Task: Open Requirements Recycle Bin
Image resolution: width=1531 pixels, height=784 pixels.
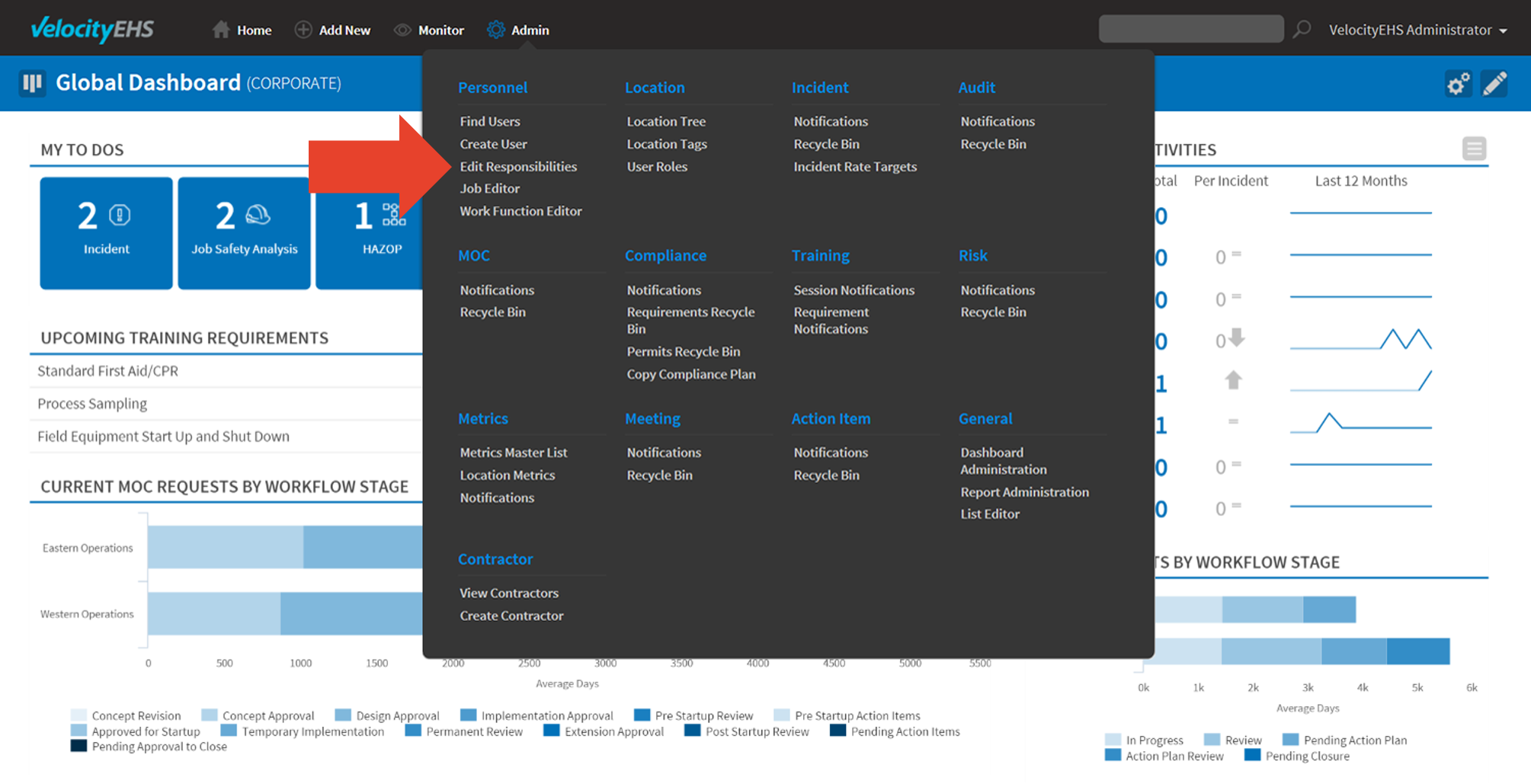Action: click(x=690, y=321)
